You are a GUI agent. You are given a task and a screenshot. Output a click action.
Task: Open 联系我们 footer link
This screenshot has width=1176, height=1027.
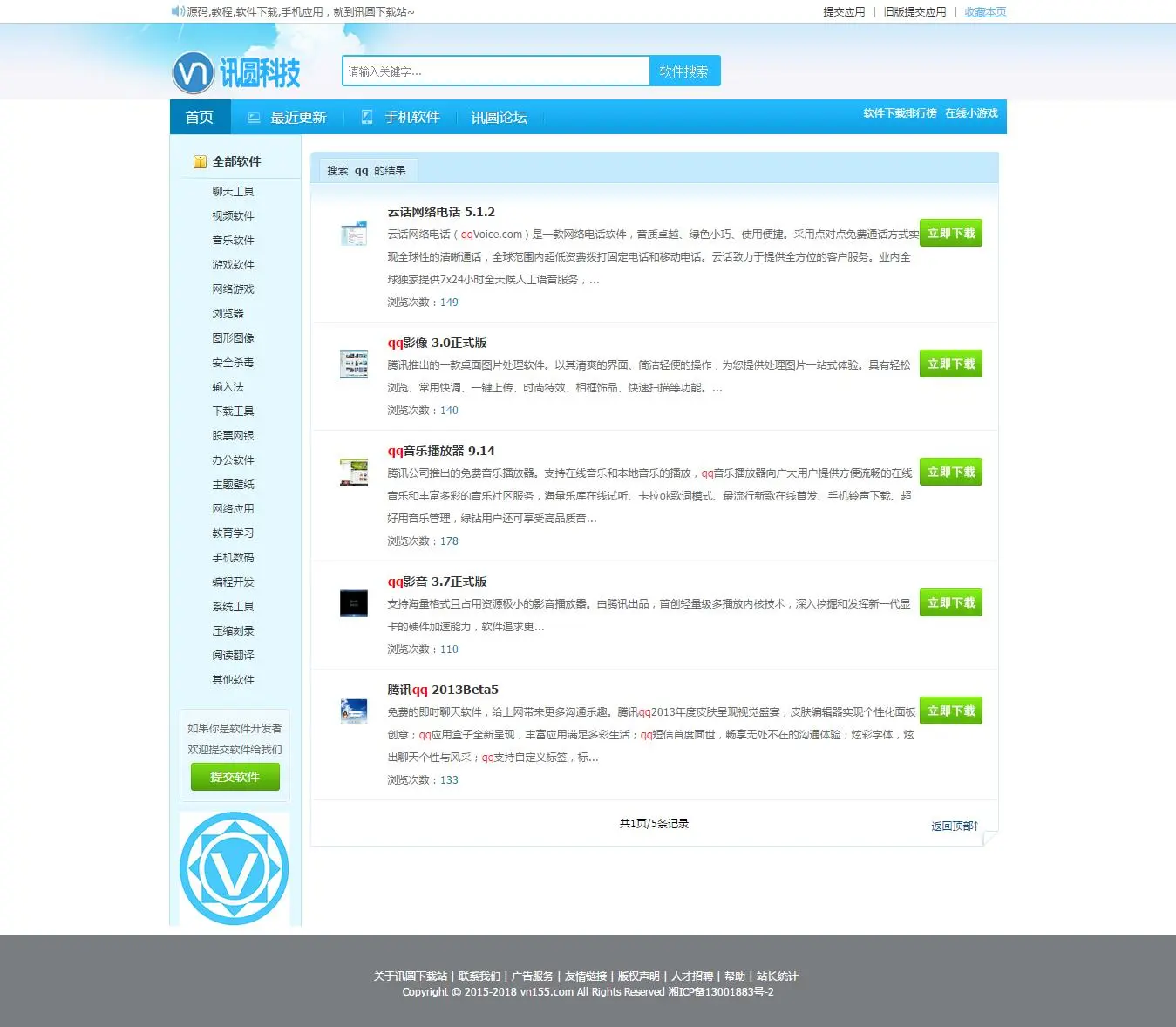point(479,976)
